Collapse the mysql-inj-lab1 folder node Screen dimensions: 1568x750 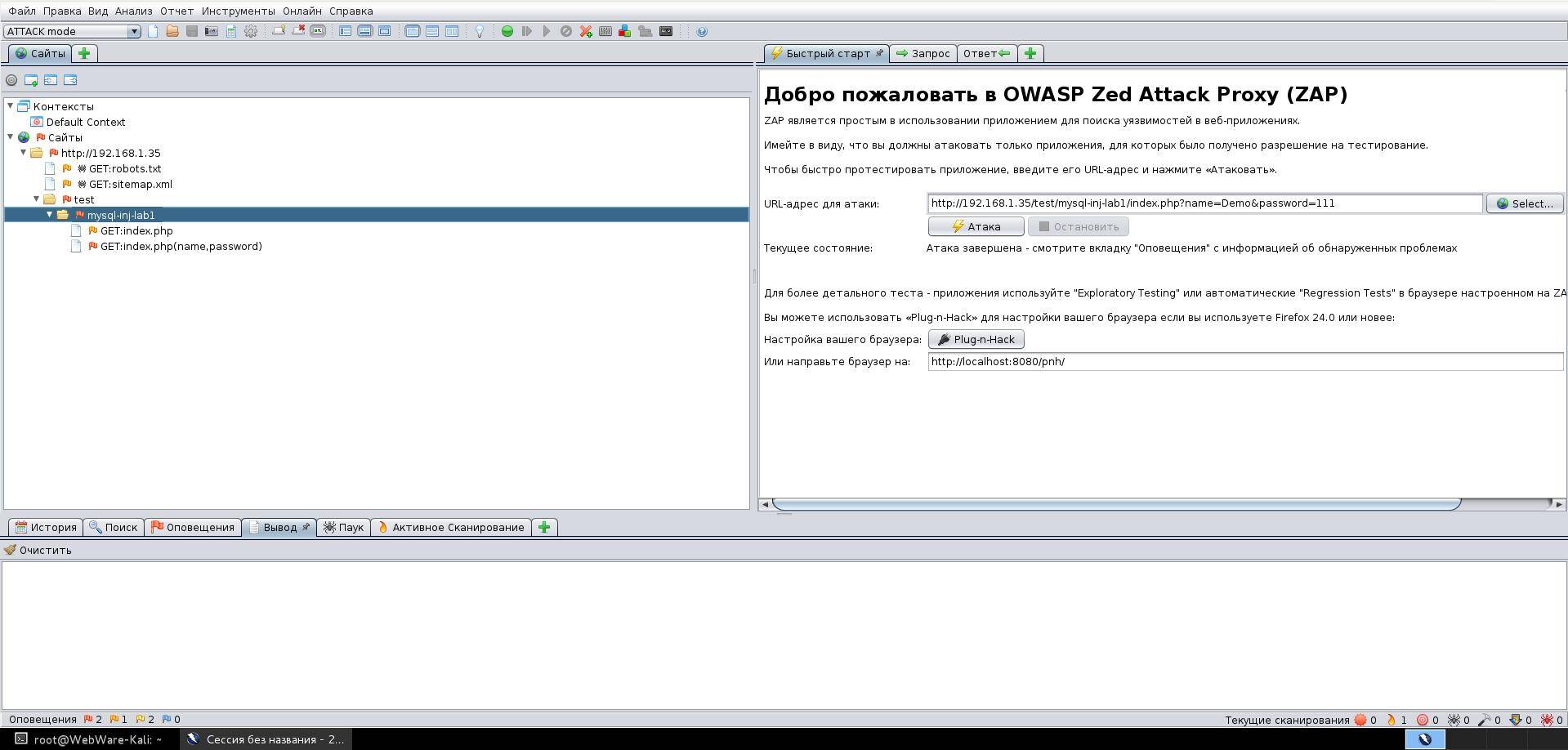50,215
